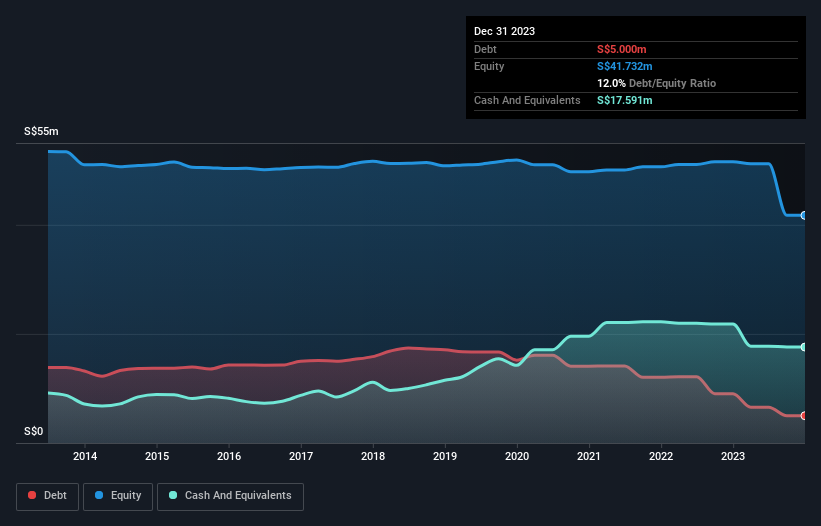Click the 2017 x-axis label
This screenshot has height=526, width=821.
coord(301,456)
